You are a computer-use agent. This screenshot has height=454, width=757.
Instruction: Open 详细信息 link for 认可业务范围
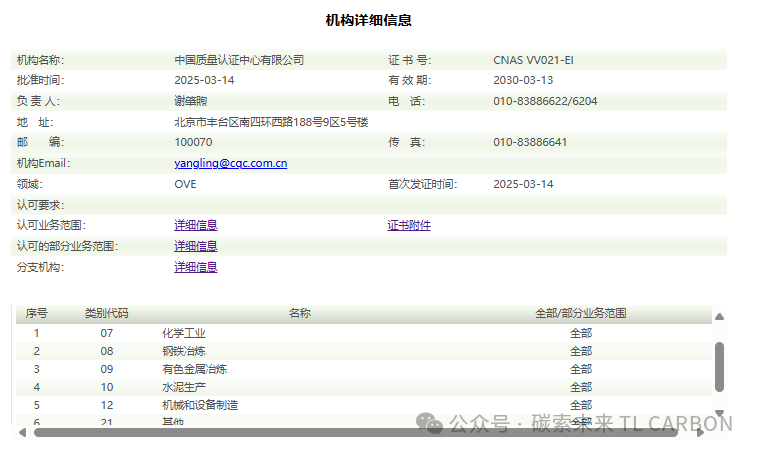pyautogui.click(x=196, y=225)
